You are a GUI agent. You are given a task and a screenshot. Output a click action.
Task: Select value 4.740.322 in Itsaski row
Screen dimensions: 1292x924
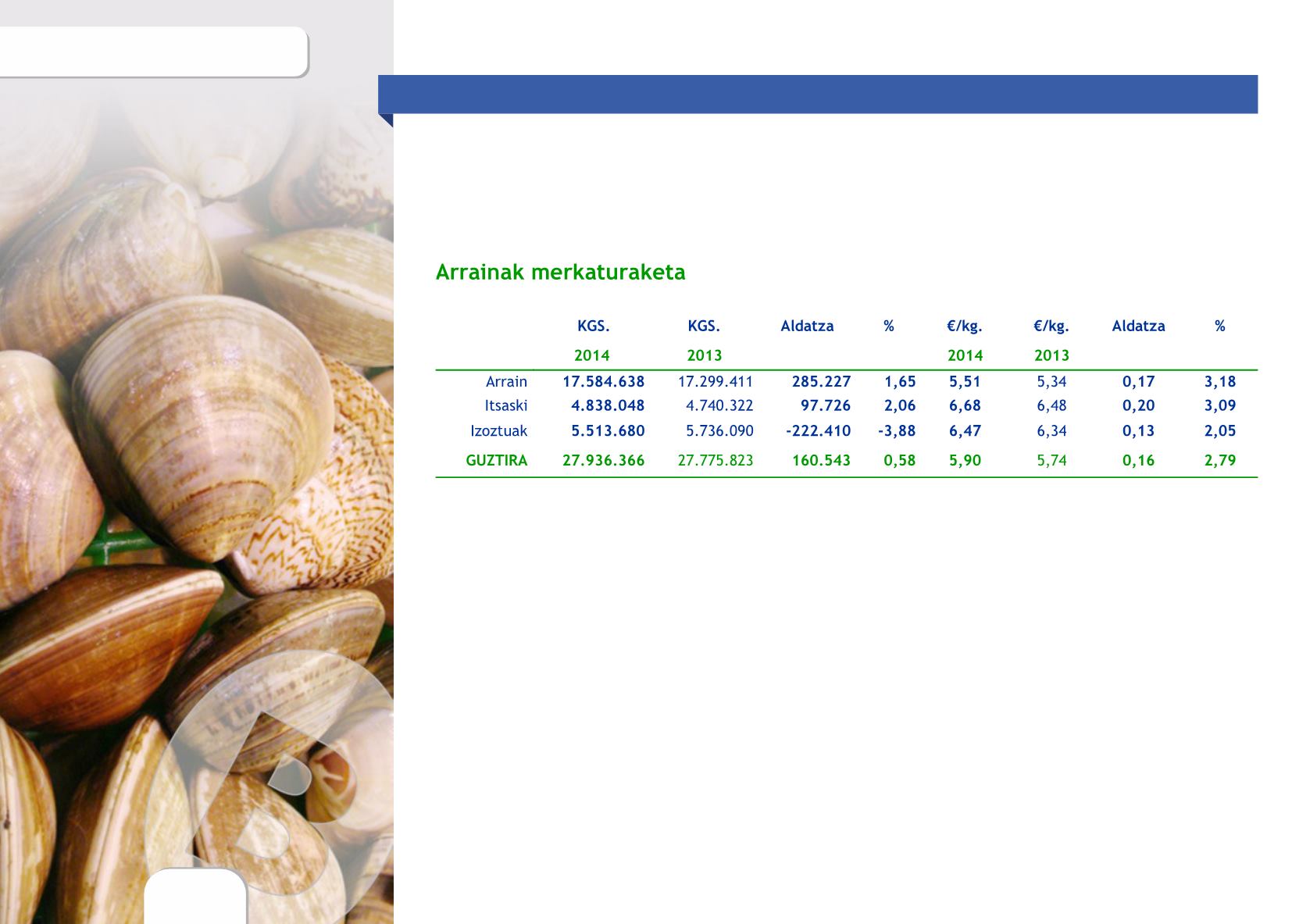click(719, 405)
